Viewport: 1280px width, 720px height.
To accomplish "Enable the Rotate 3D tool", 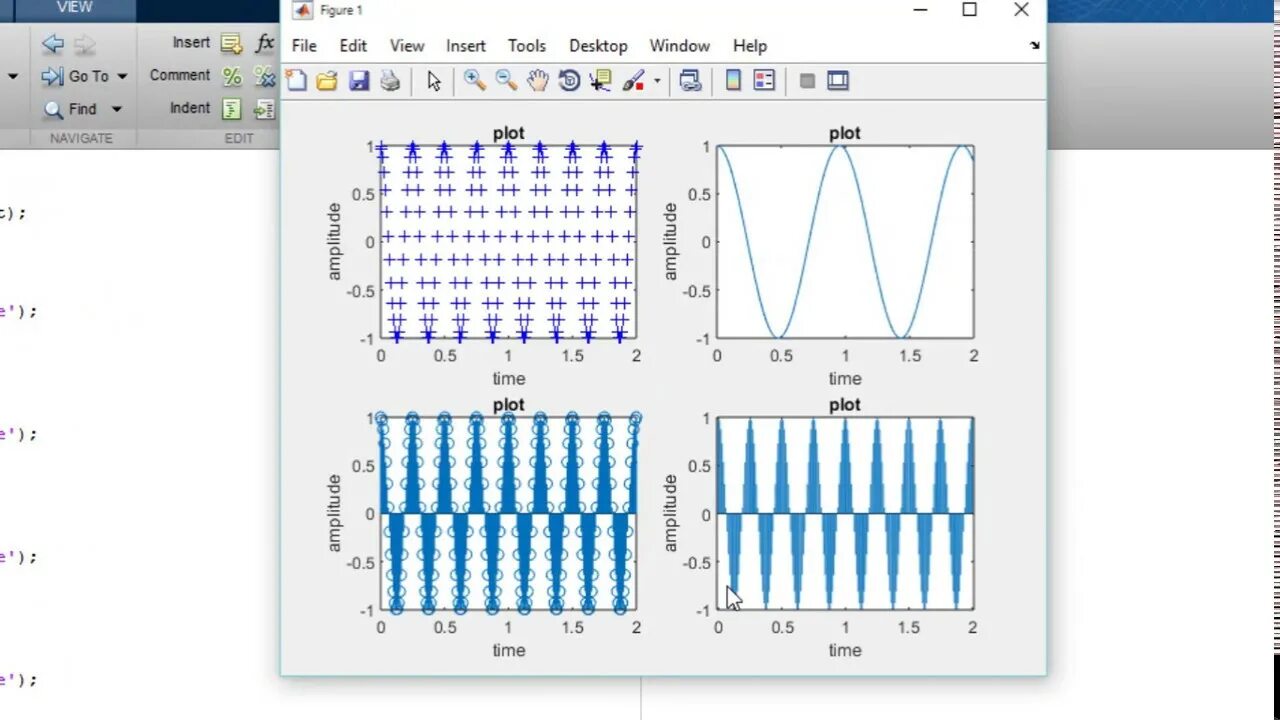I will [569, 81].
